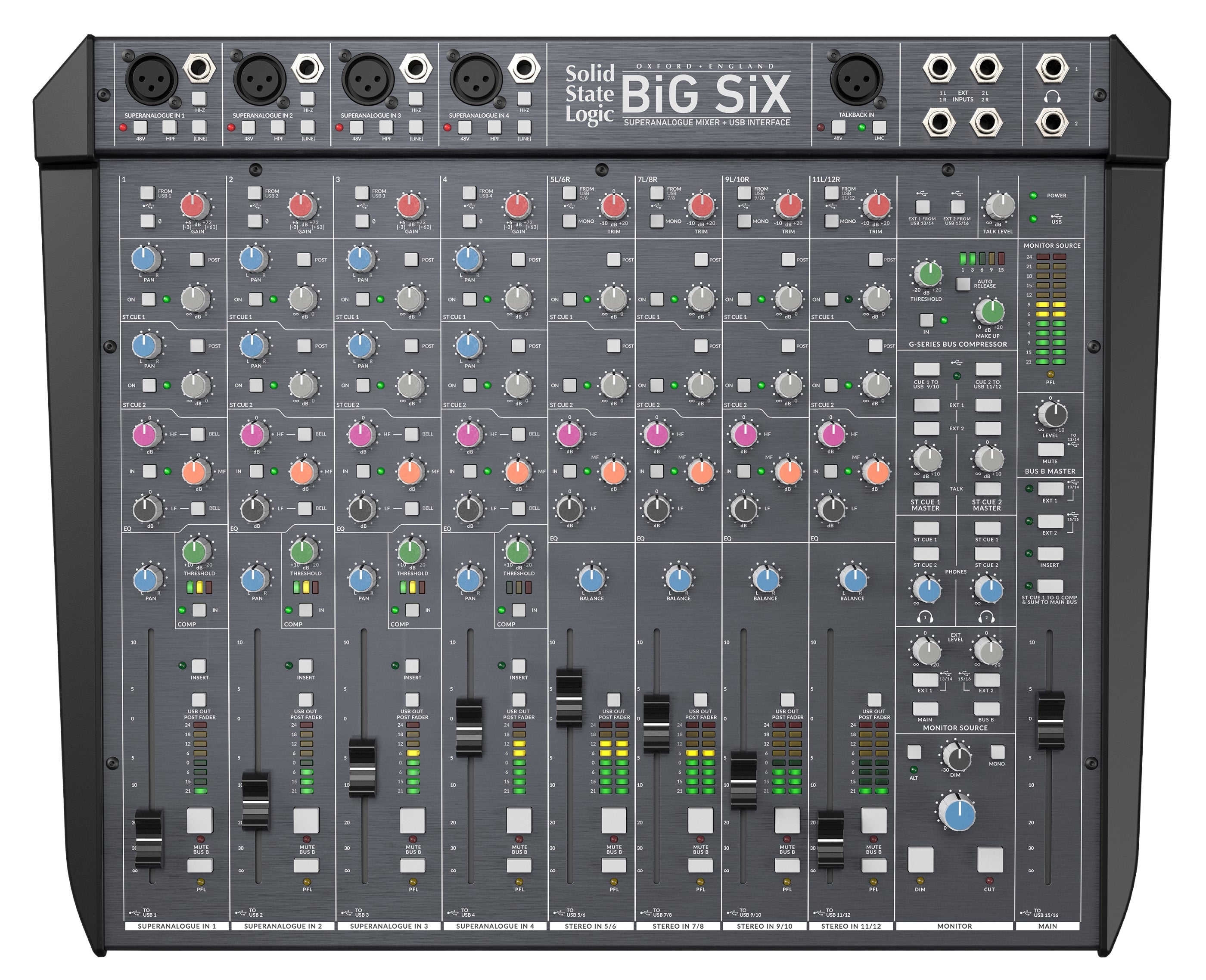Turn ST CUE 2 ON for channel 9L/10R
The width and height of the screenshot is (1206, 980).
[744, 385]
